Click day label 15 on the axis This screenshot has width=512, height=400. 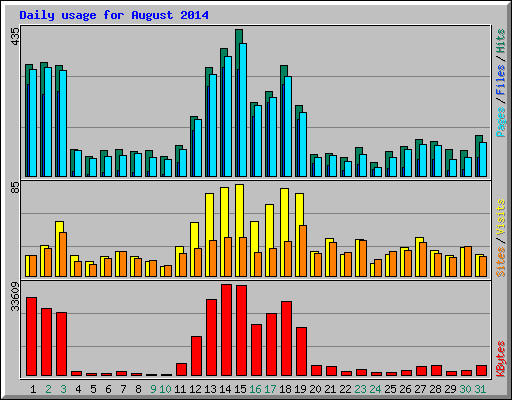point(240,389)
